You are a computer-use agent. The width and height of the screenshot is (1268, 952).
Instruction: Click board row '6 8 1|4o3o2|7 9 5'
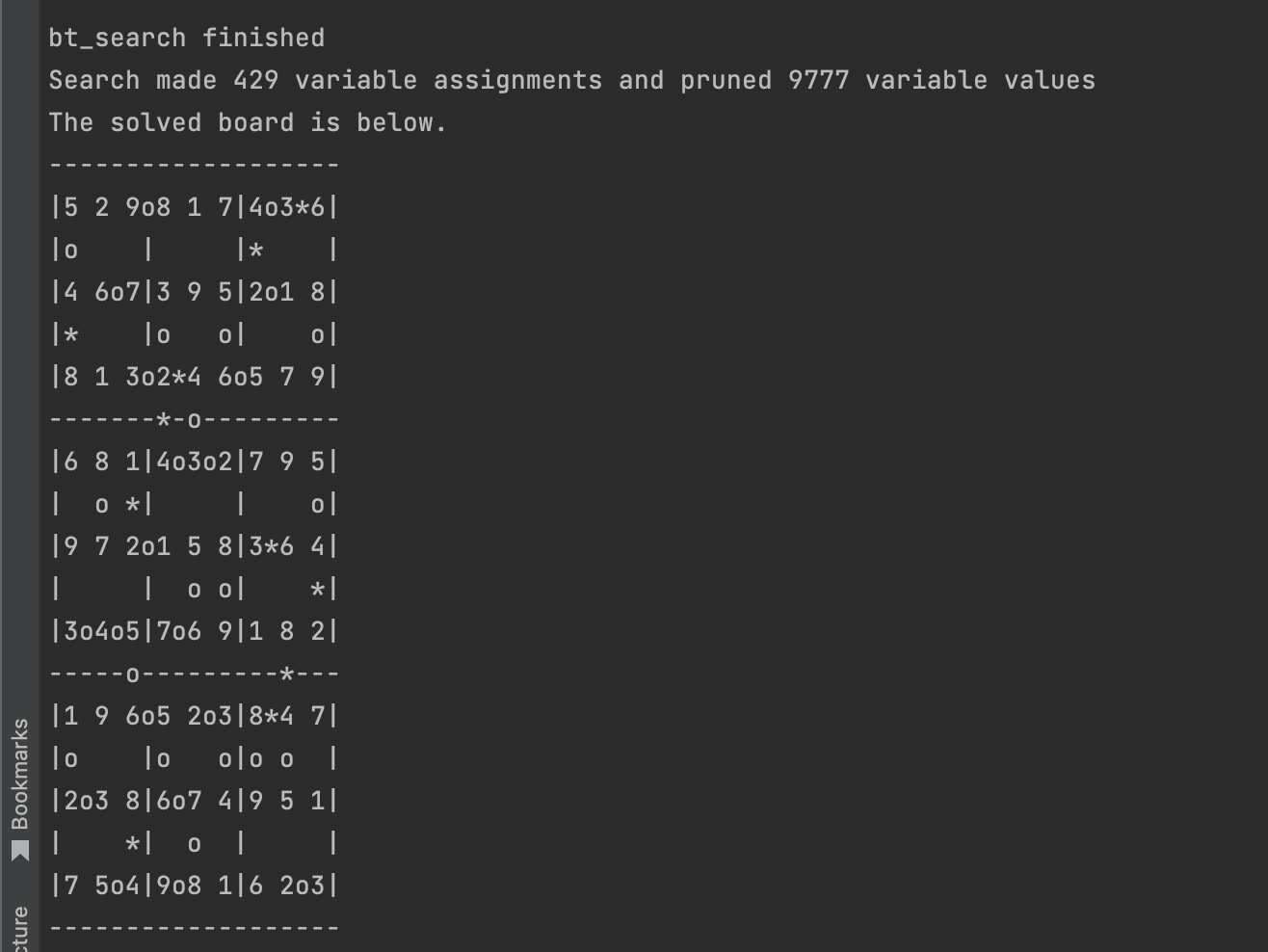pos(194,462)
